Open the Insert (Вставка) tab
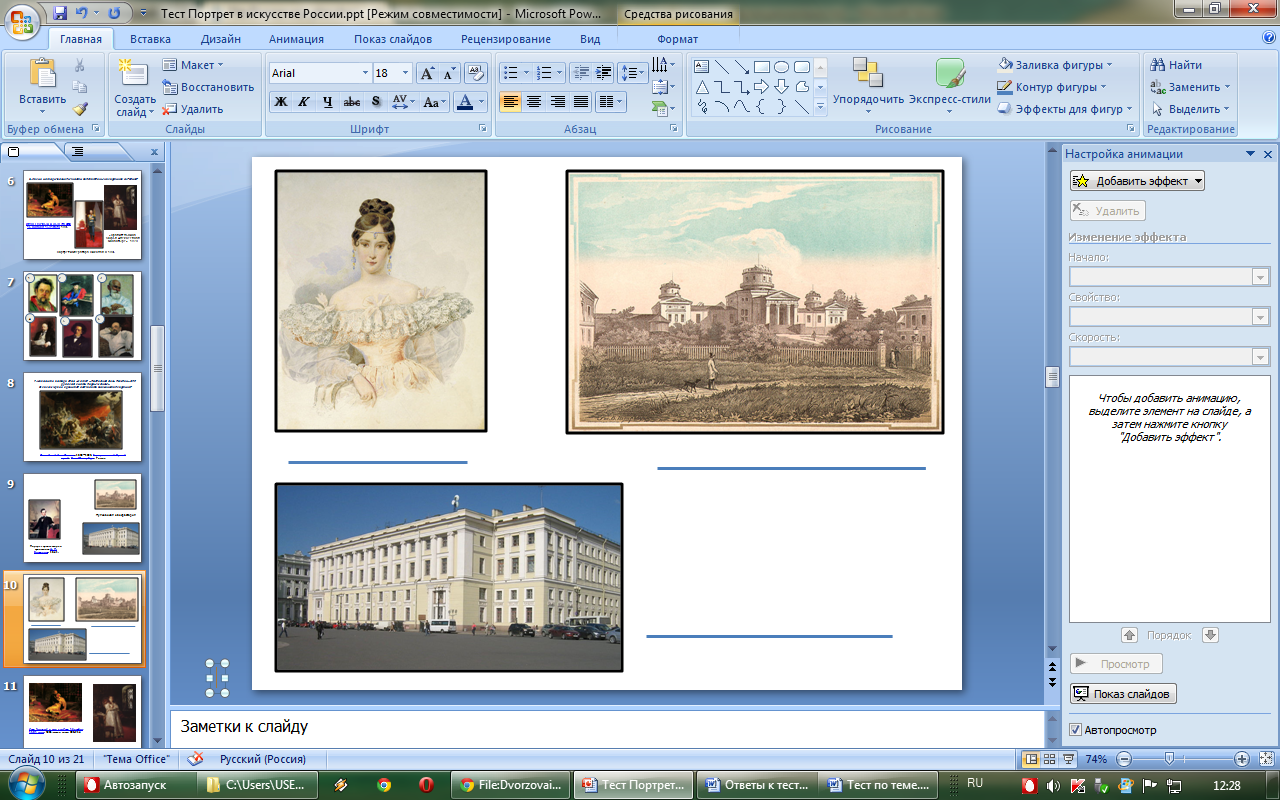 150,39
